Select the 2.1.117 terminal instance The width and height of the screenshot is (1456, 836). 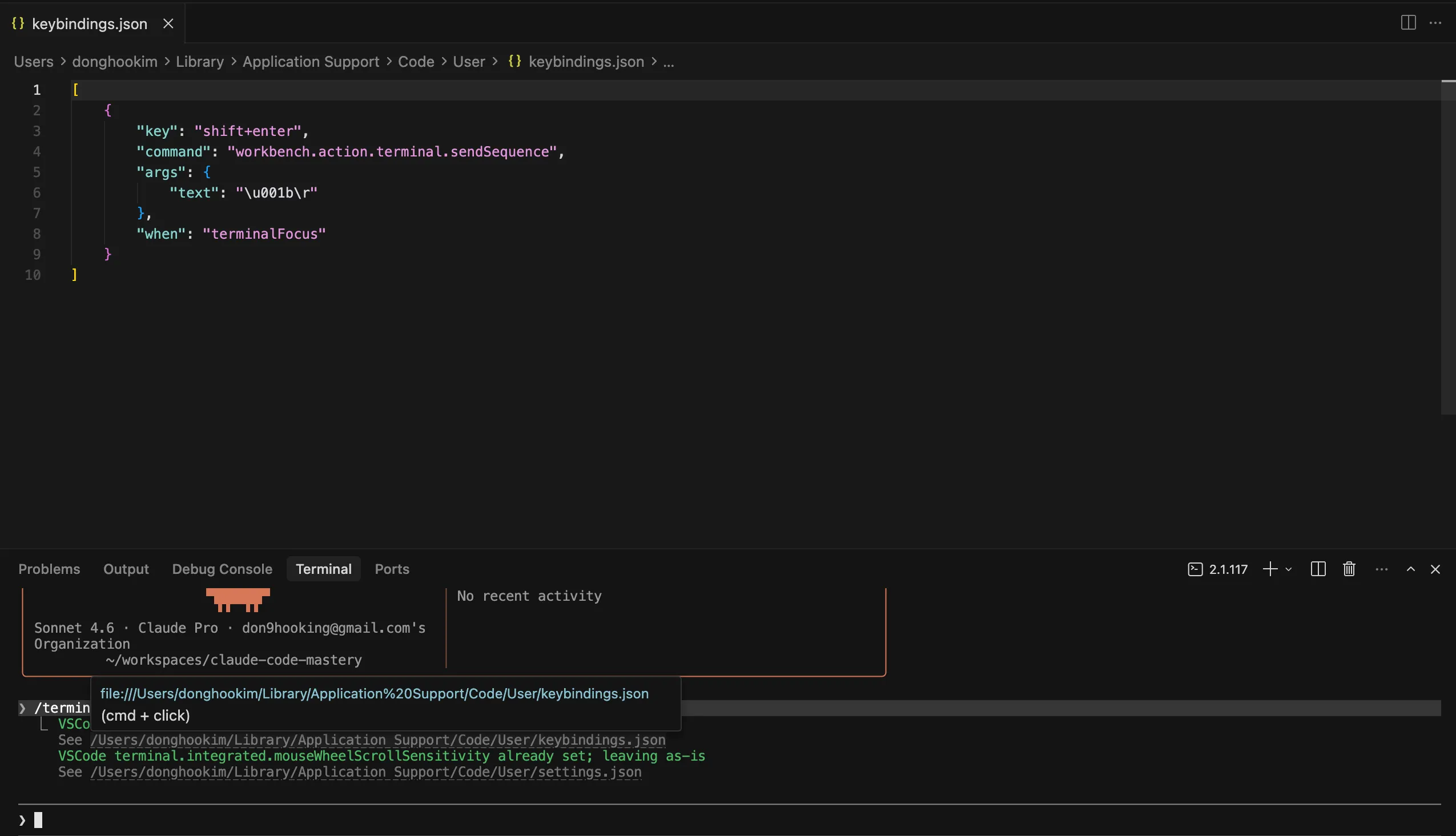(1218, 569)
